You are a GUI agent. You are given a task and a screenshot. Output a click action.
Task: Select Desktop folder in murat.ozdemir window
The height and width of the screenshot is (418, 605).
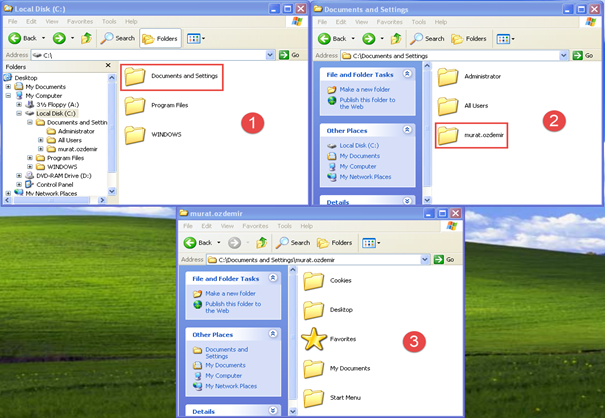328,310
